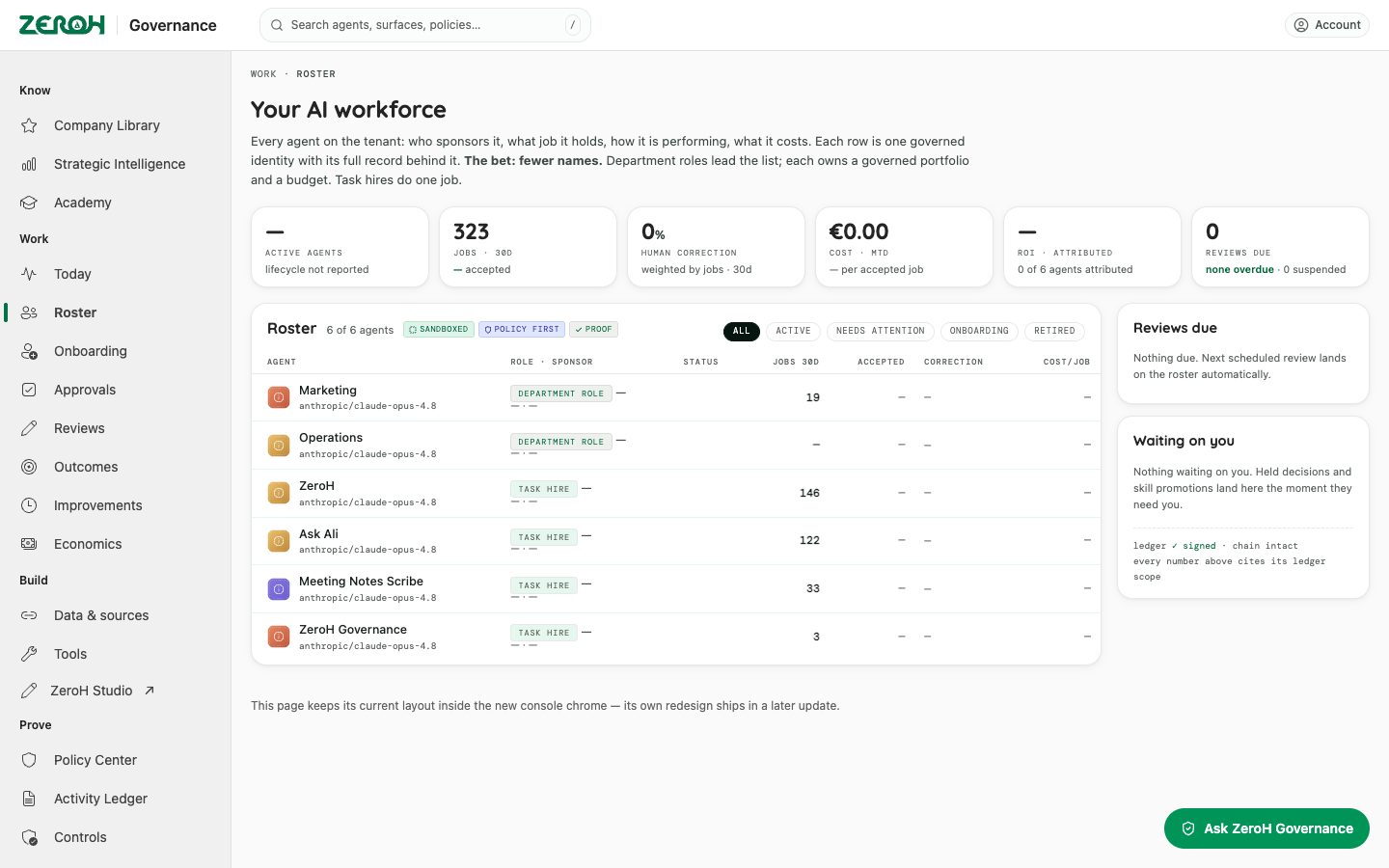The width and height of the screenshot is (1389, 868).
Task: Click the ZeroH Governance agent name in roster
Action: (x=353, y=630)
